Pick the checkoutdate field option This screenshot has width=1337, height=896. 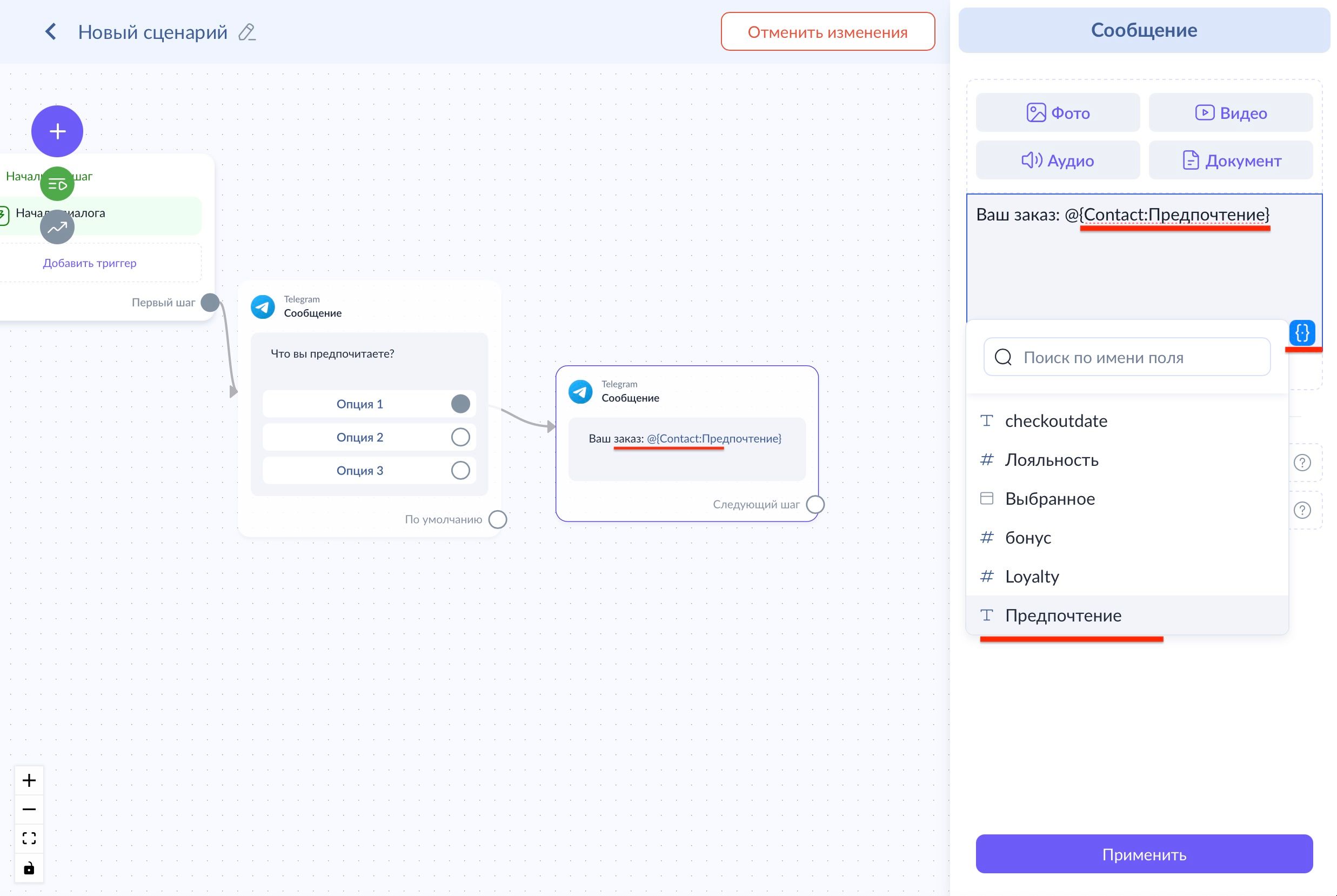coord(1056,421)
